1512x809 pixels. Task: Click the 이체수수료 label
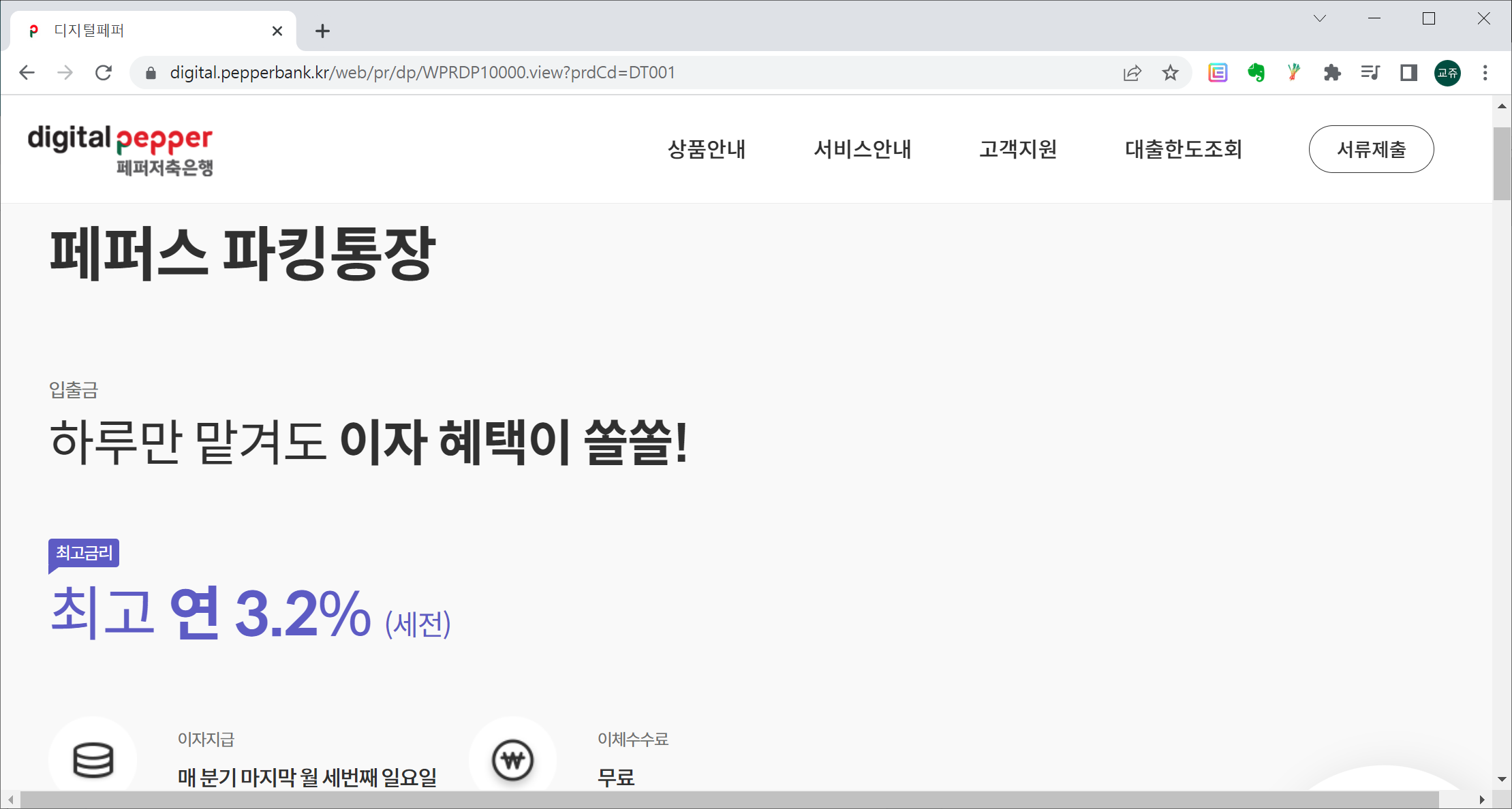(633, 739)
